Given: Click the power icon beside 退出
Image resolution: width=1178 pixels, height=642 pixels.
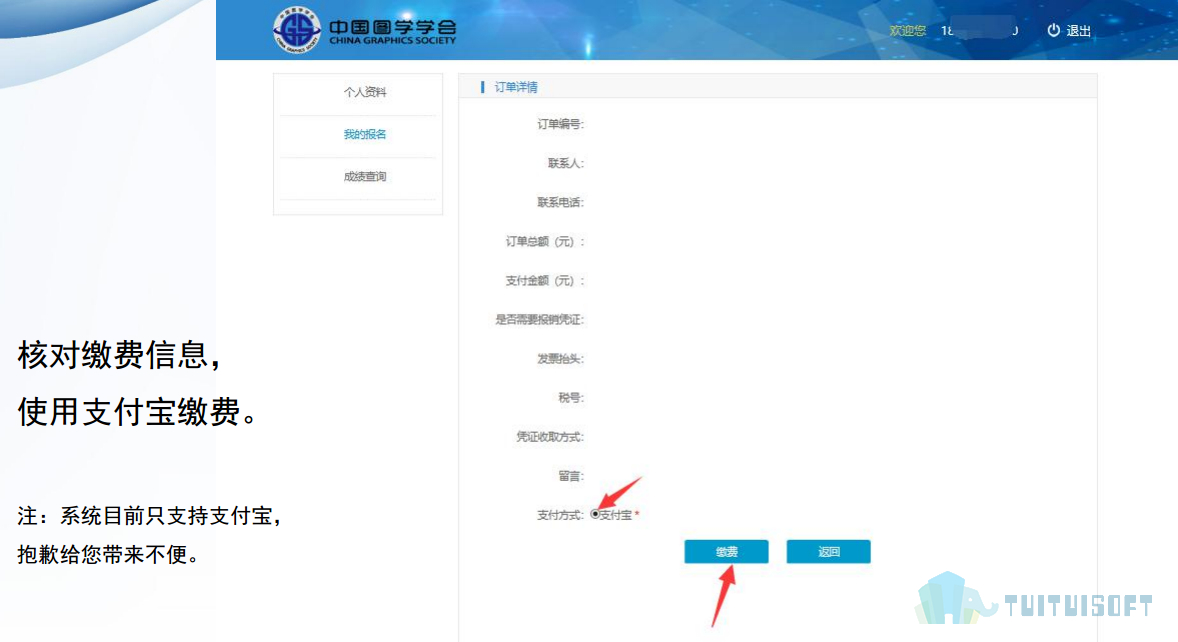Looking at the screenshot, I should click(x=1053, y=30).
